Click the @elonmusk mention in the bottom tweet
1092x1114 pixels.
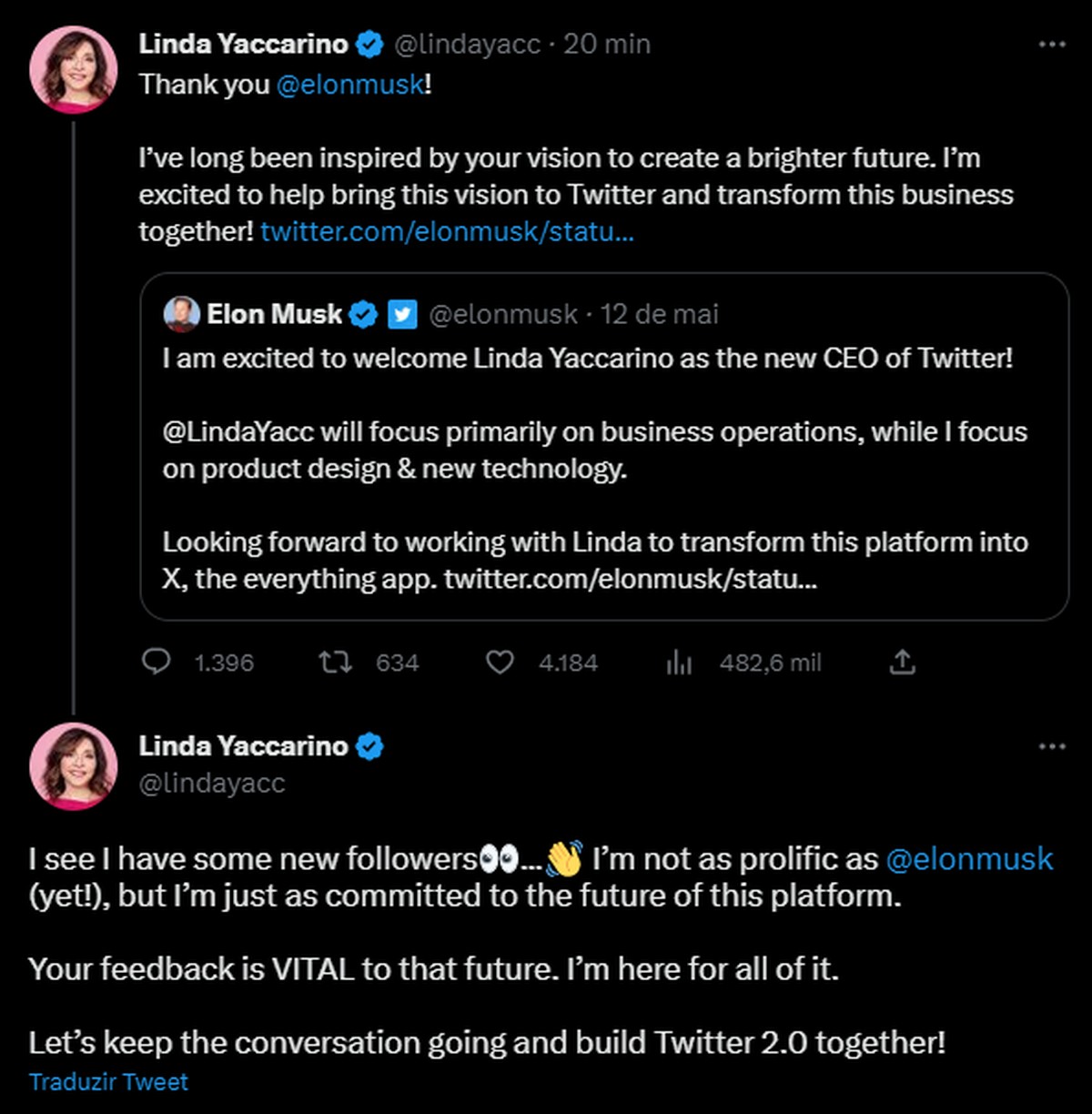[x=968, y=857]
